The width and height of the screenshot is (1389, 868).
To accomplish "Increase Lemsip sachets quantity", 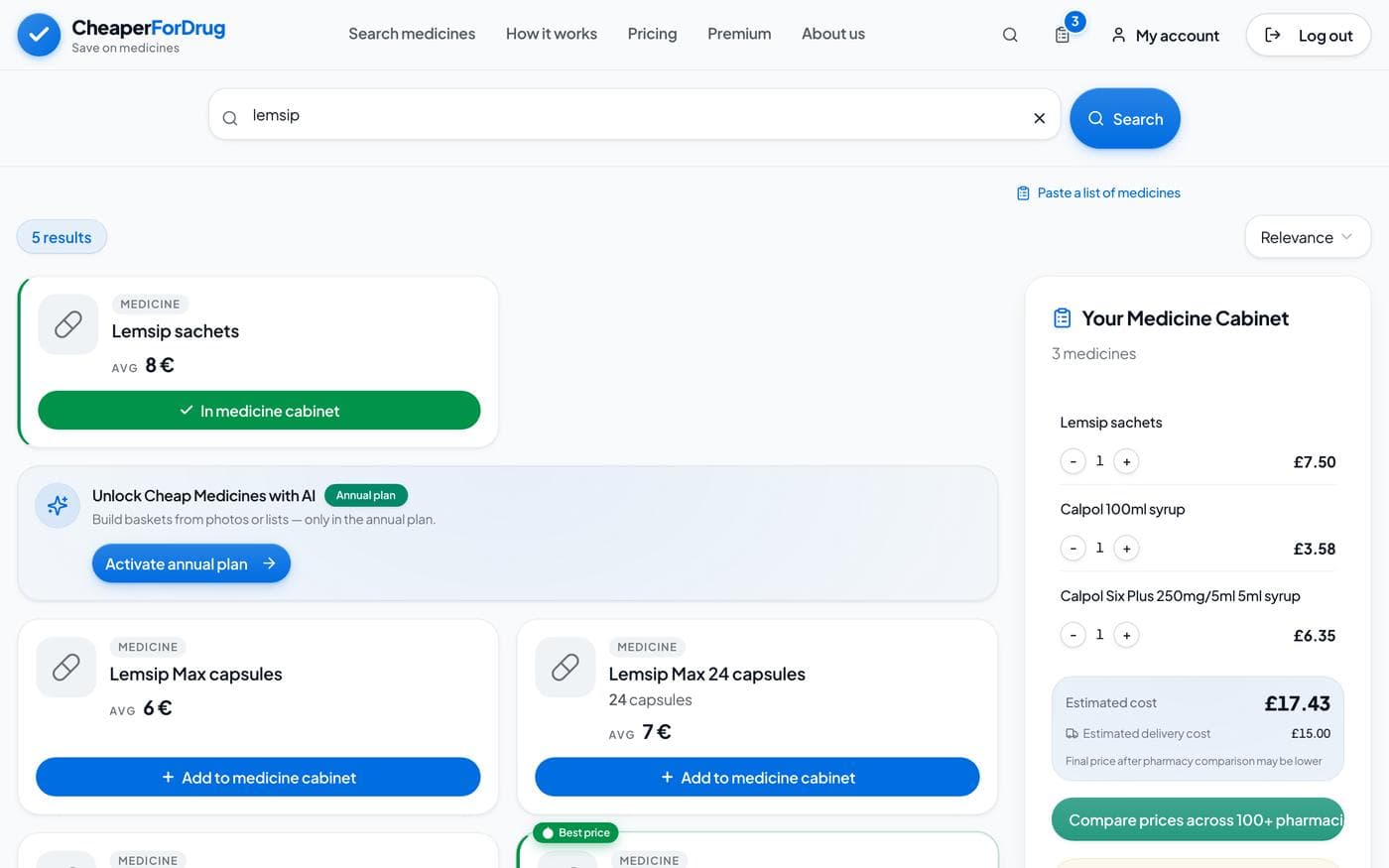I will [x=1126, y=461].
